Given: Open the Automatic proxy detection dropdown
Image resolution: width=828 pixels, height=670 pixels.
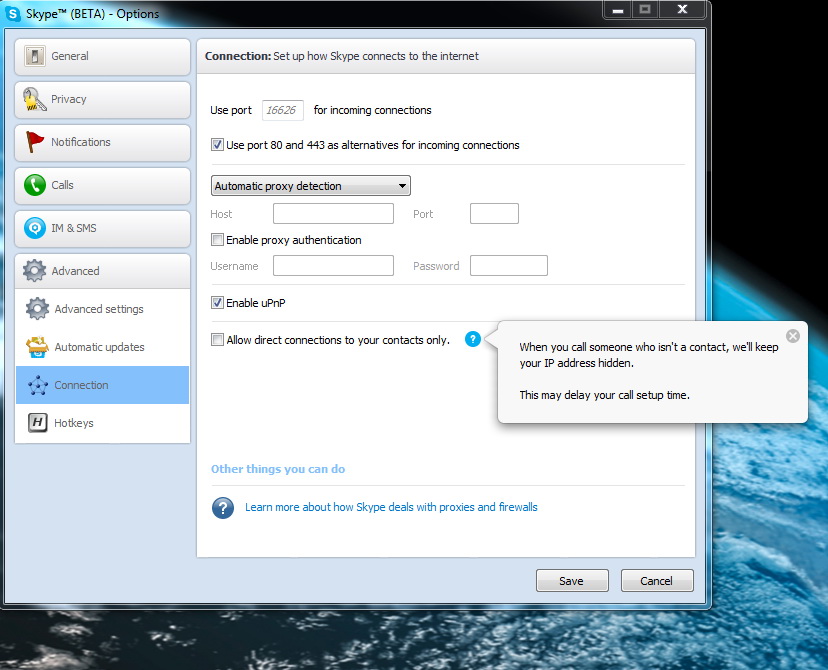Looking at the screenshot, I should (x=310, y=186).
